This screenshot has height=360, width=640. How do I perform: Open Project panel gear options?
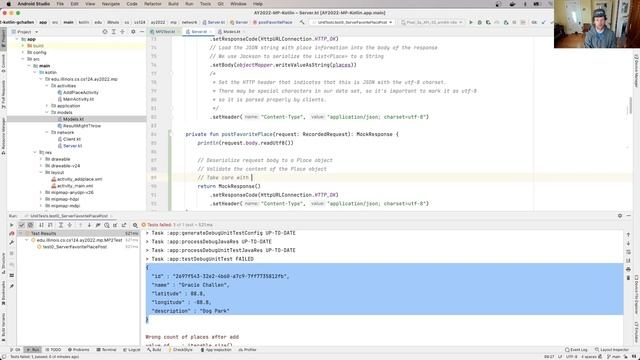pyautogui.click(x=133, y=32)
